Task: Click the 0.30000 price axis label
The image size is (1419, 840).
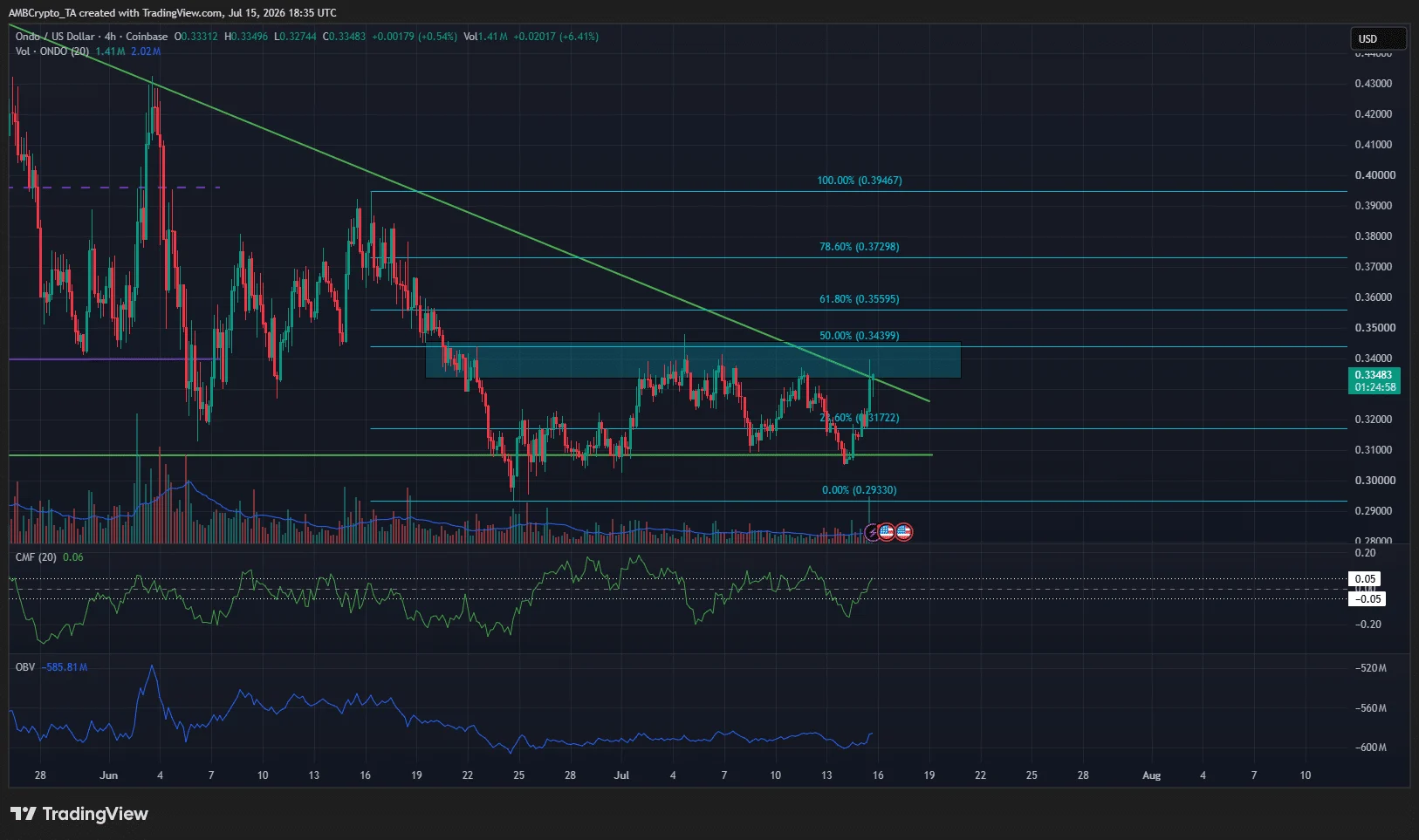Action: (x=1374, y=481)
